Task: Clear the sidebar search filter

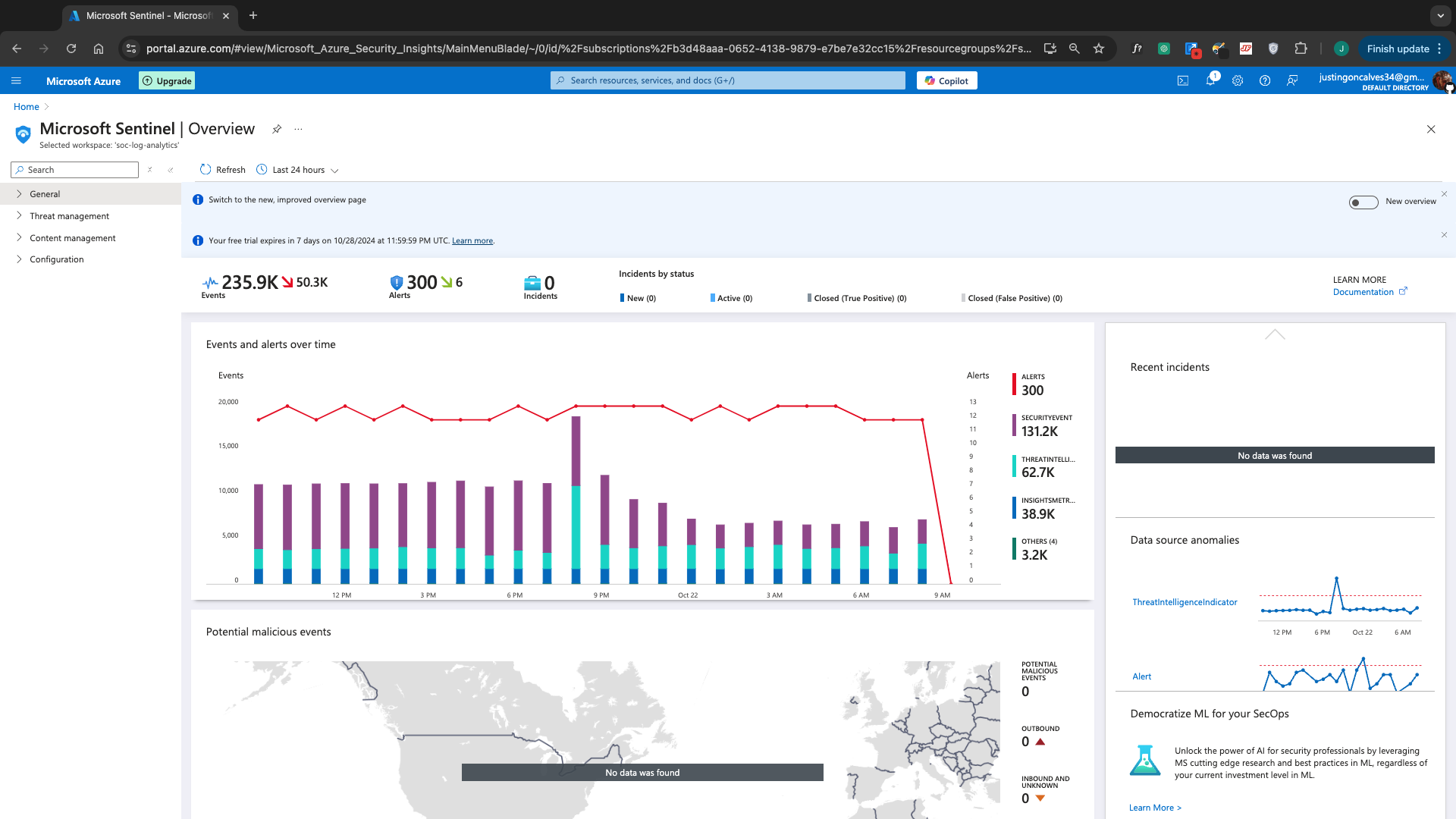Action: tap(150, 170)
